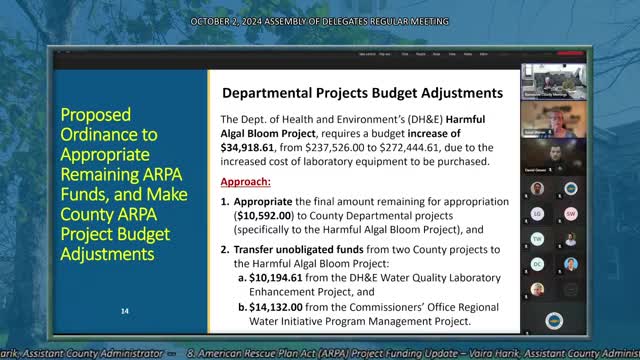Select the dark video tile of the man
640x360 pixels.
coord(553,157)
